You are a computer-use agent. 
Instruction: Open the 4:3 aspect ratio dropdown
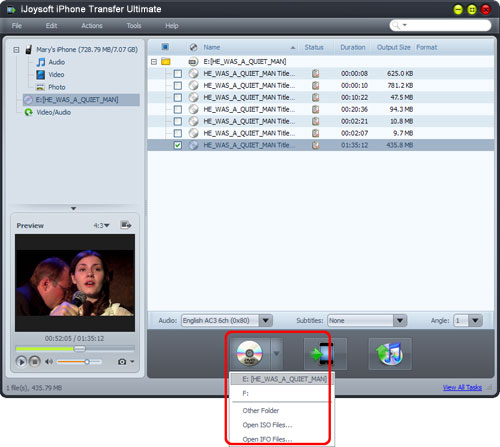coord(101,226)
